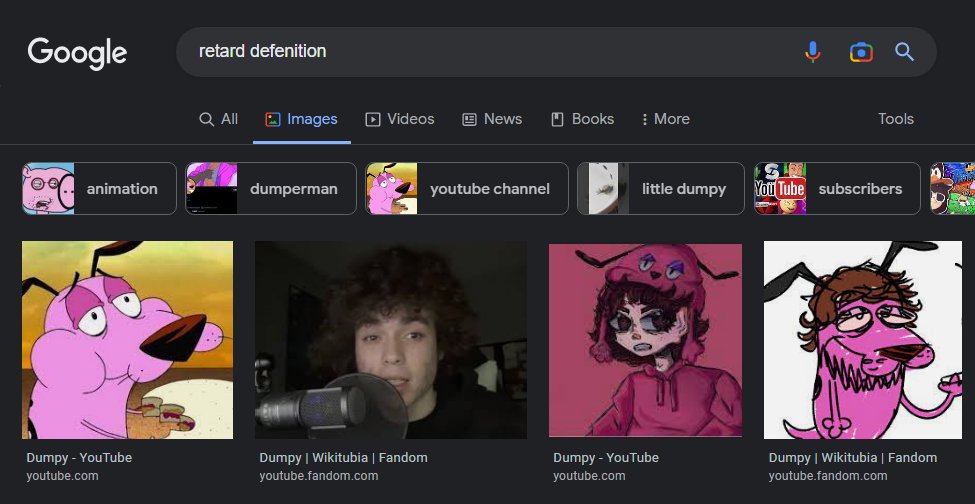Submit search with magnifying glass icon
The image size is (975, 504).
[x=904, y=52]
